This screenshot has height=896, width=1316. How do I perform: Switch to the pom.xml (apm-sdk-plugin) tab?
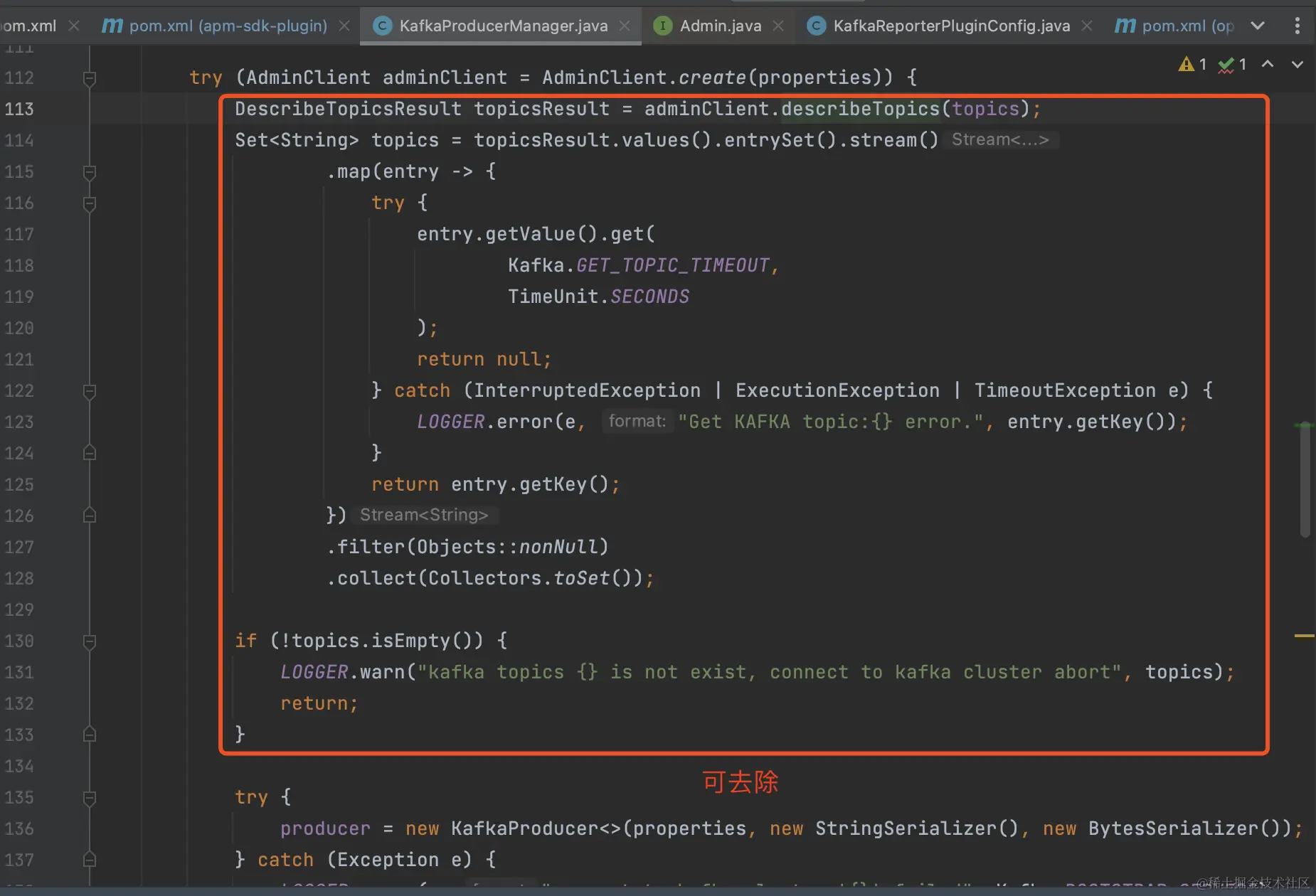pyautogui.click(x=228, y=26)
